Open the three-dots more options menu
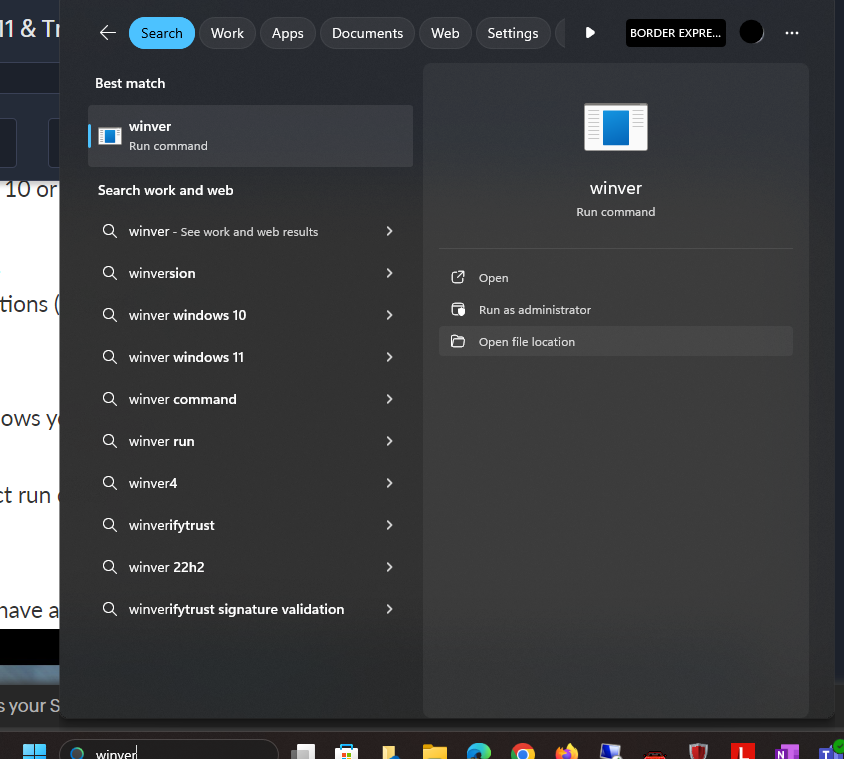Screen dimensions: 844x759 (791, 33)
